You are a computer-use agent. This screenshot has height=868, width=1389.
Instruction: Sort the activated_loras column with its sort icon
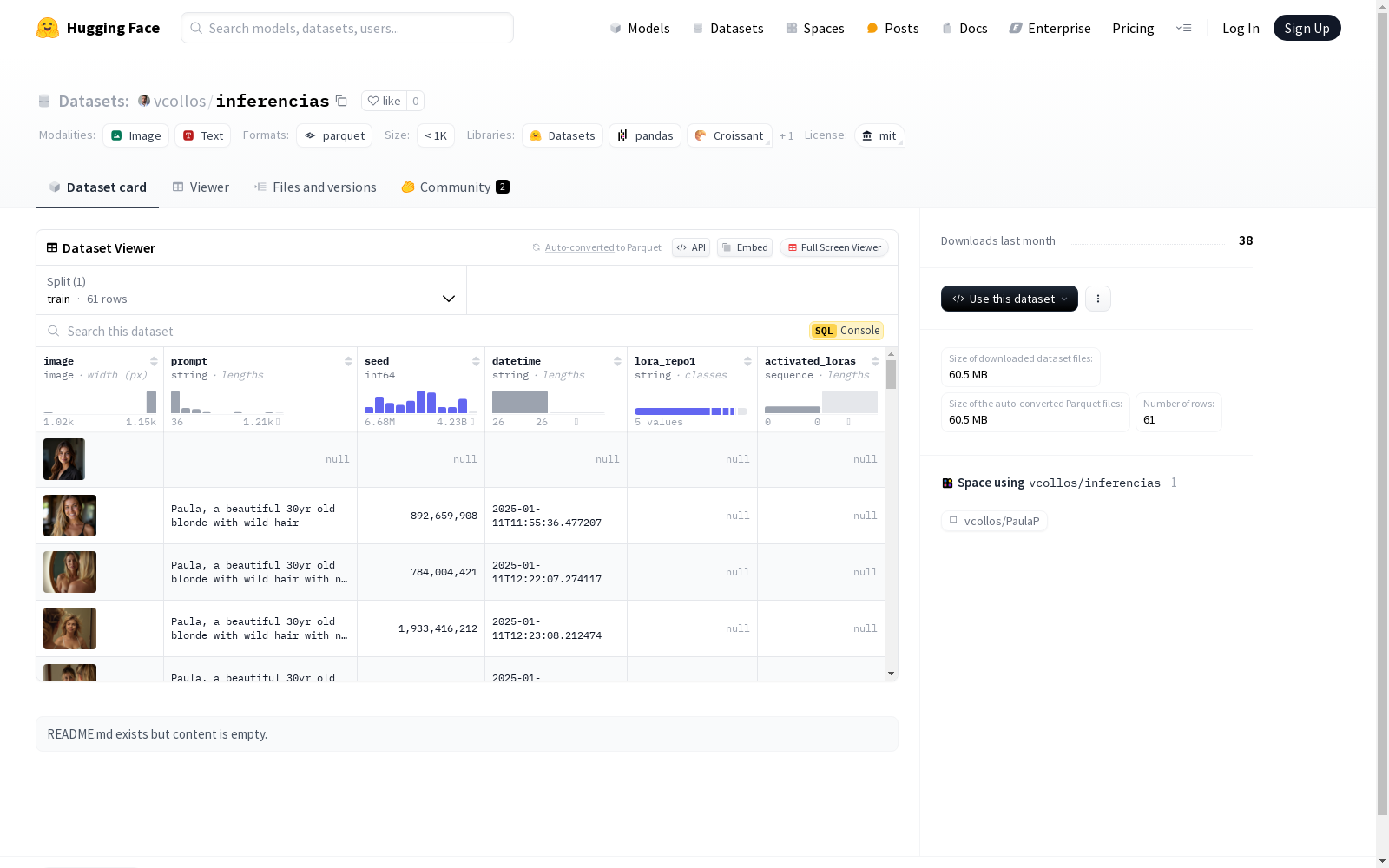tap(875, 361)
